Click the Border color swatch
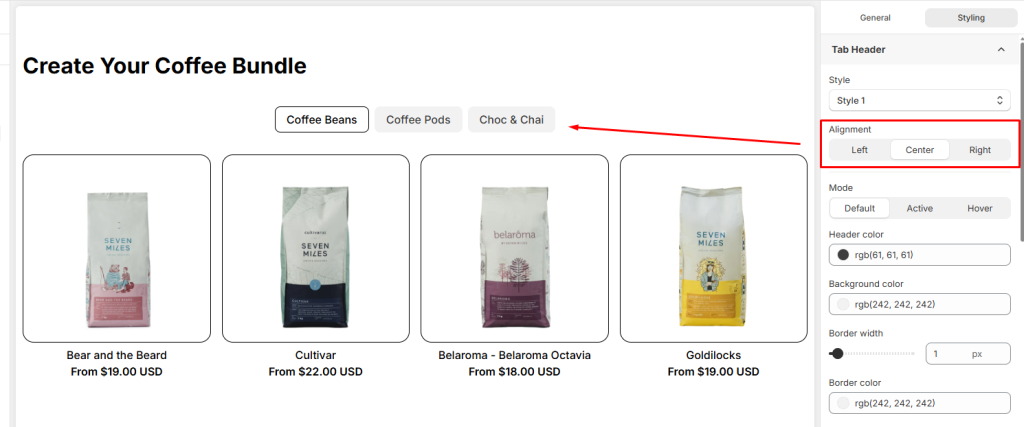 pos(843,403)
